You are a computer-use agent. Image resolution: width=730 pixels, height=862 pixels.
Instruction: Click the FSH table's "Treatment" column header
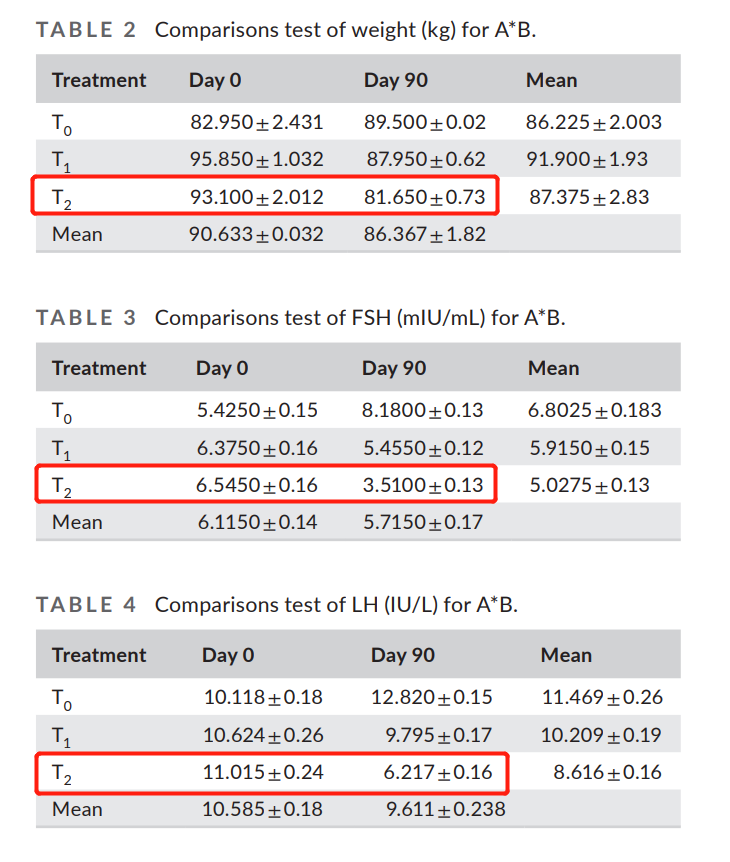click(x=99, y=368)
